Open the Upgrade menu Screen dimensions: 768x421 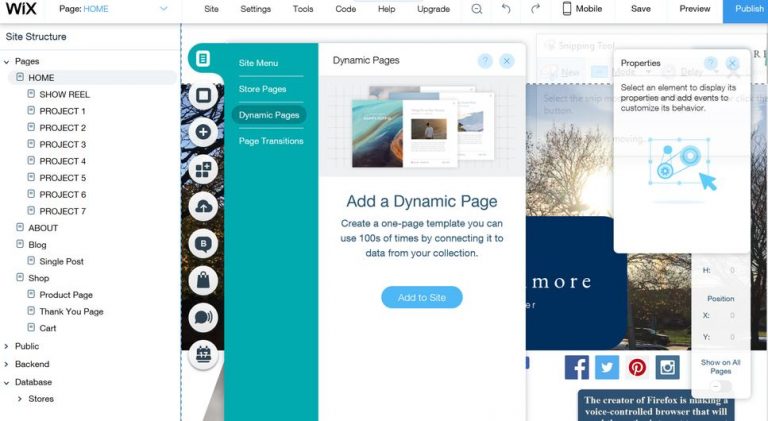(433, 9)
